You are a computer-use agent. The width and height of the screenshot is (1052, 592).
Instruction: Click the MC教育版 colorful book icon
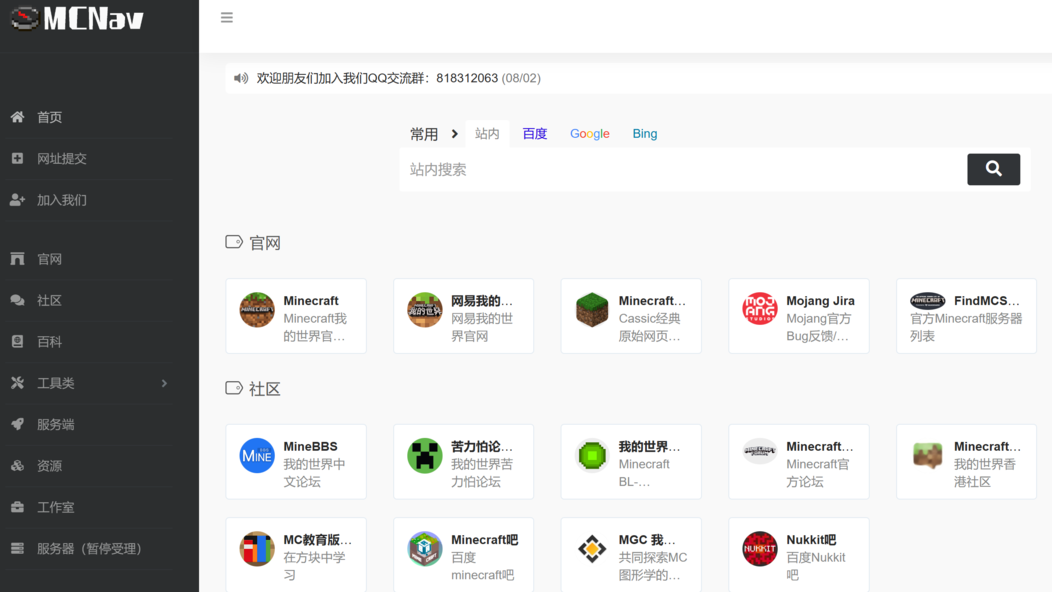pyautogui.click(x=257, y=548)
